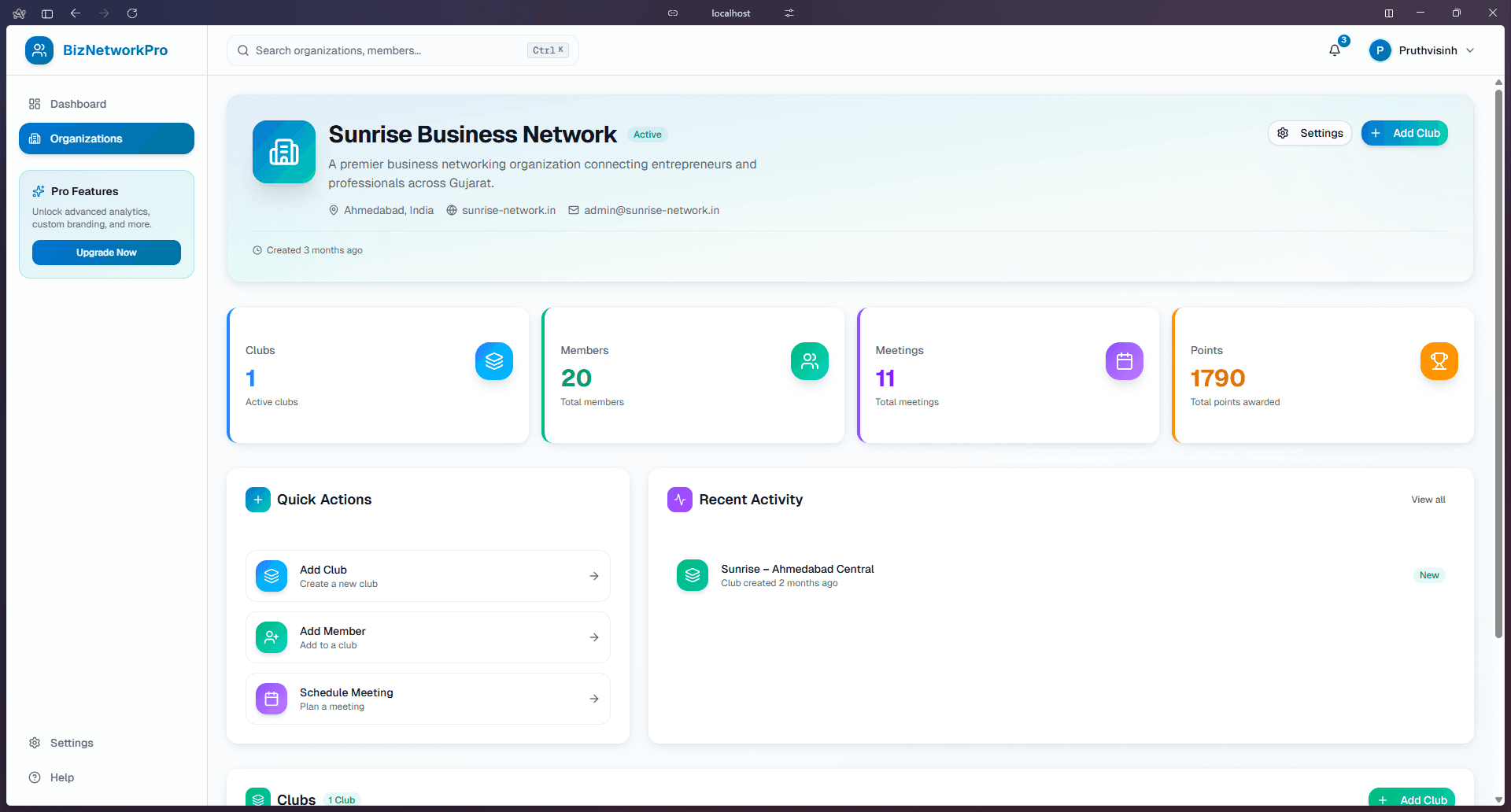Click the Clubs stat card layers icon
Image resolution: width=1511 pixels, height=812 pixels.
coord(493,361)
